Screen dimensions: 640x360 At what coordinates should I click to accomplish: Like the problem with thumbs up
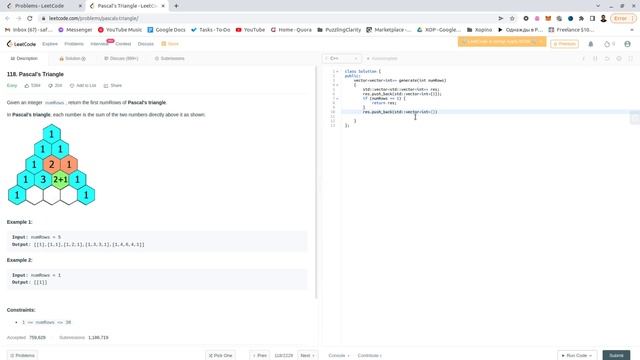[27, 86]
